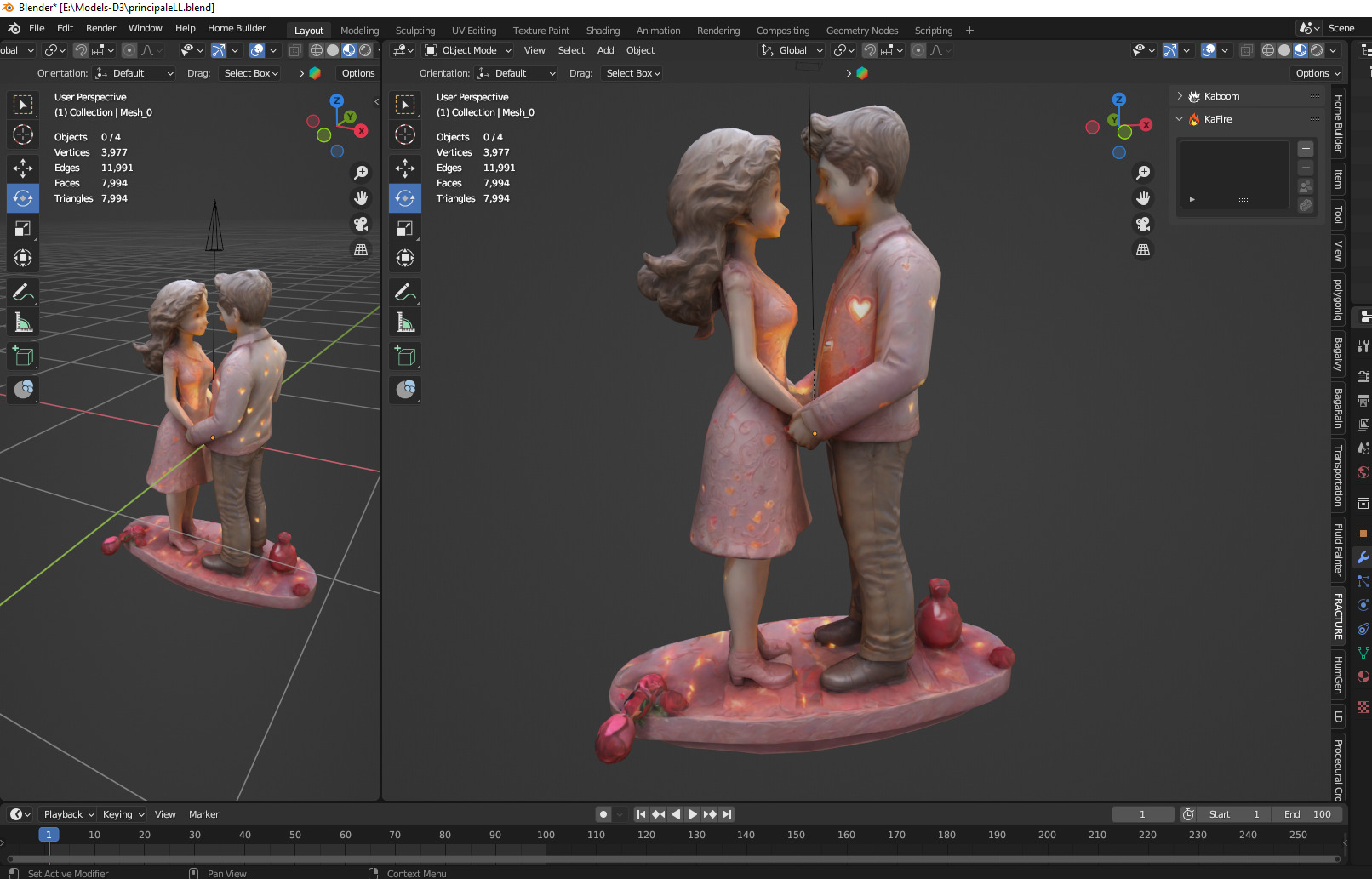Open the Object Data properties green triangle tab

[1363, 653]
